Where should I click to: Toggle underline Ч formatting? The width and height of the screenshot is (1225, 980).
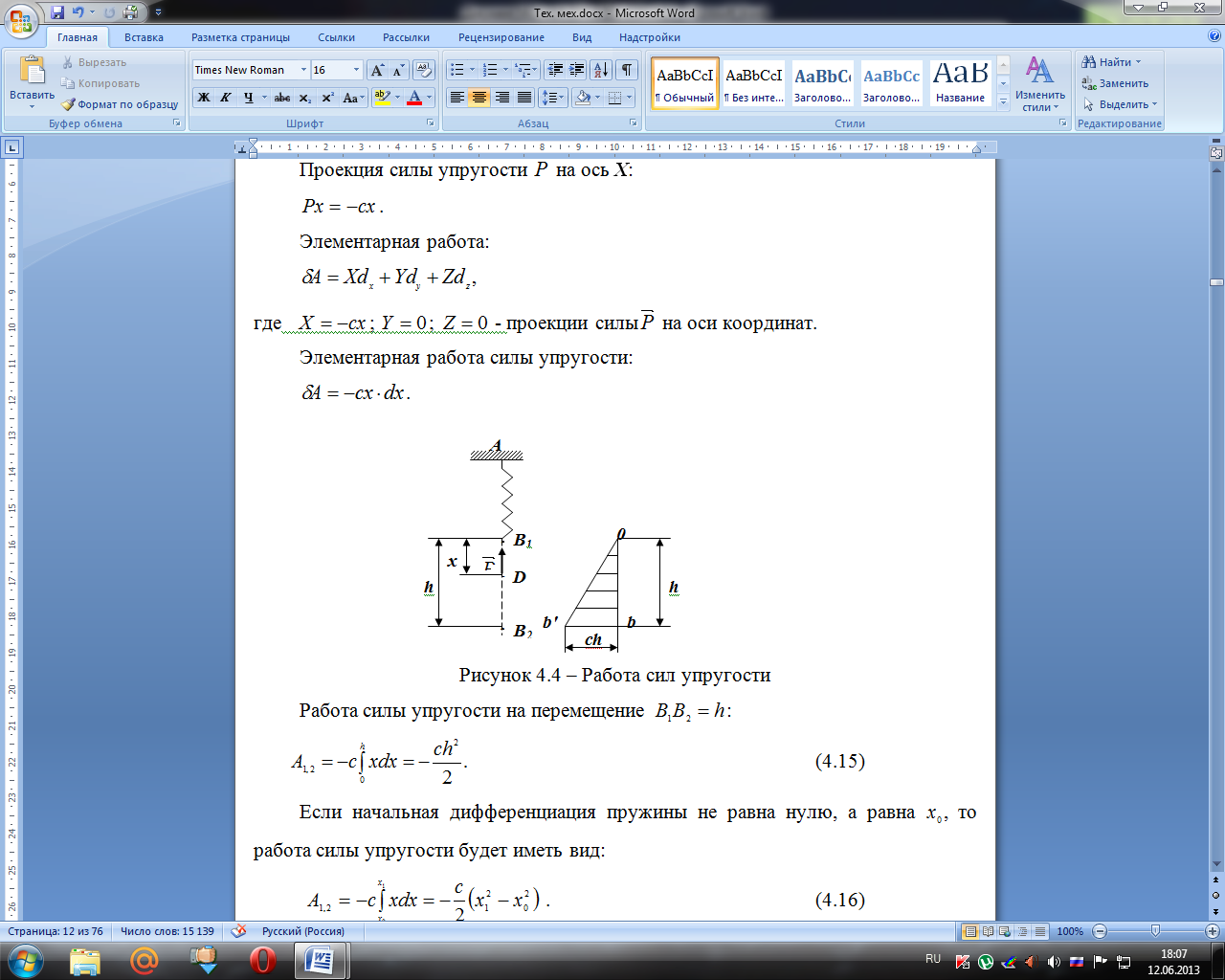click(248, 98)
